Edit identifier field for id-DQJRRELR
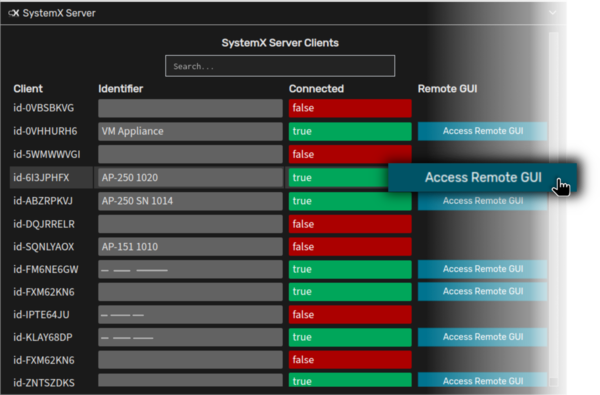The width and height of the screenshot is (600, 395). pyautogui.click(x=190, y=224)
